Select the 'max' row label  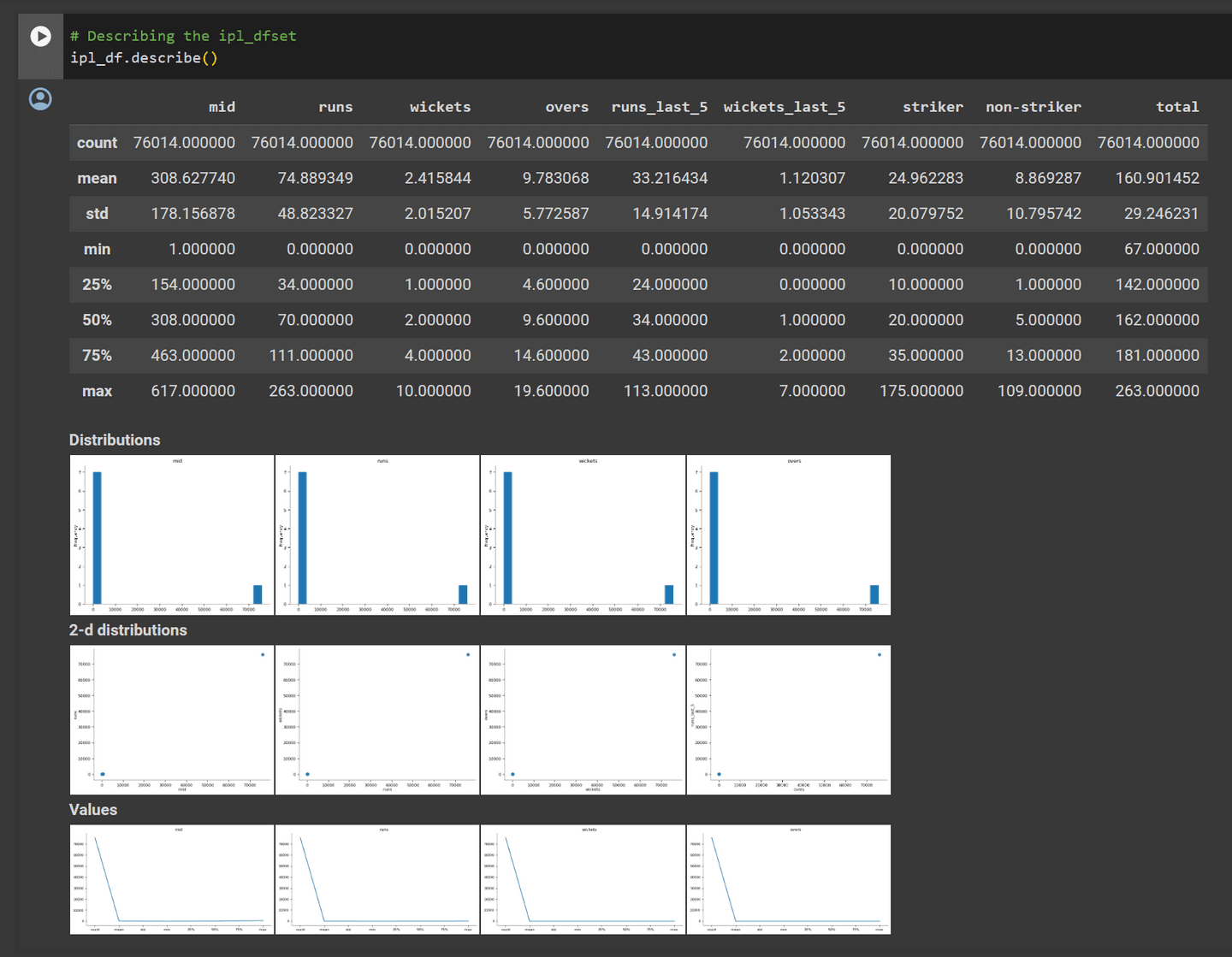click(97, 391)
